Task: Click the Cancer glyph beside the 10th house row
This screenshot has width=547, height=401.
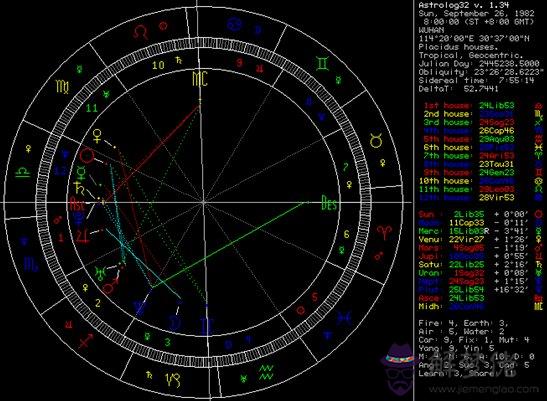Action: point(539,181)
